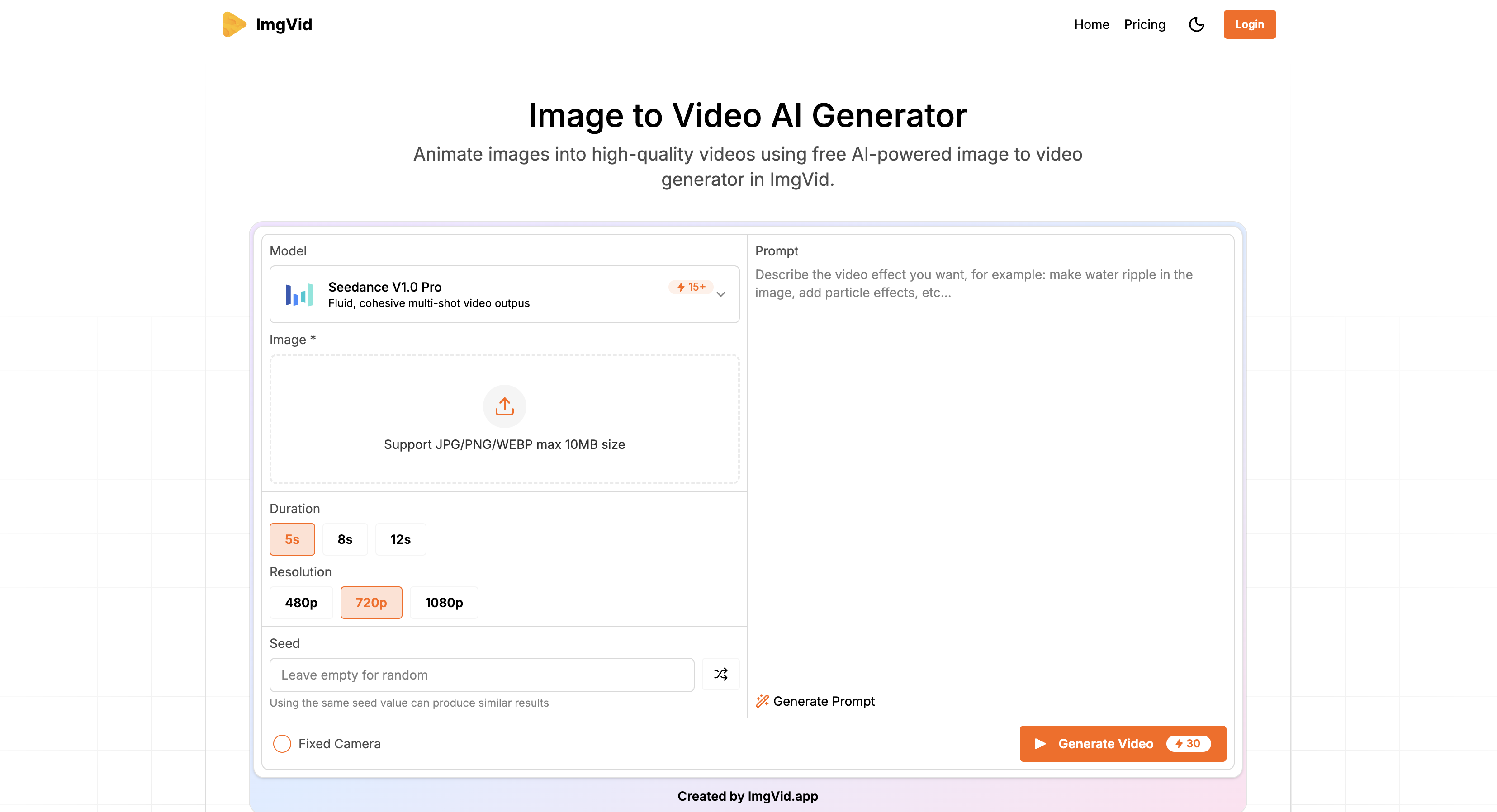Click the upload arrow icon
Image resolution: width=1497 pixels, height=812 pixels.
(x=504, y=406)
